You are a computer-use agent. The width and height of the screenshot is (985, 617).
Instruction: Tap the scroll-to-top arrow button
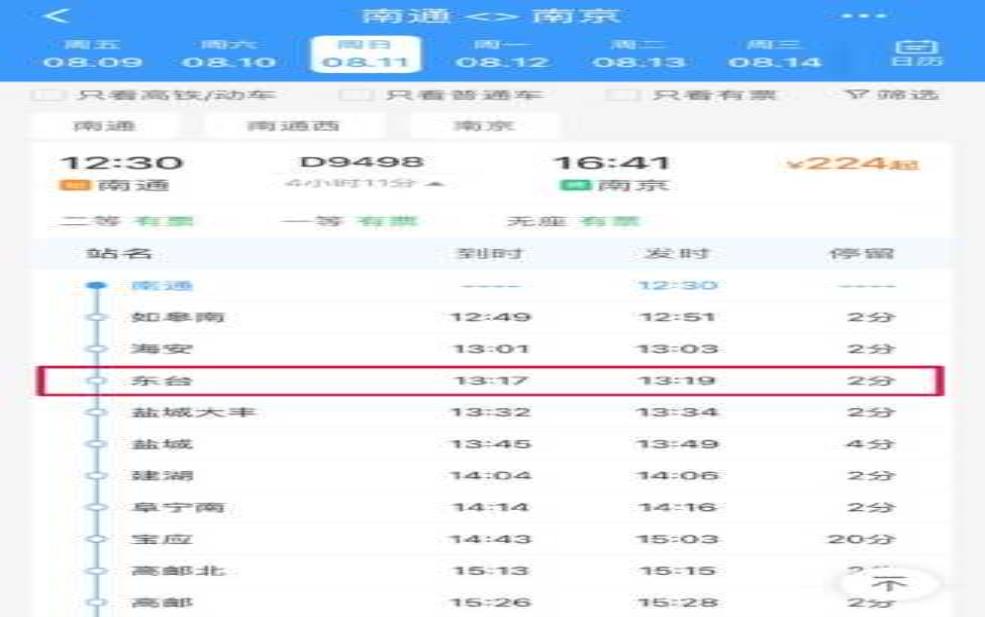pyautogui.click(x=889, y=584)
